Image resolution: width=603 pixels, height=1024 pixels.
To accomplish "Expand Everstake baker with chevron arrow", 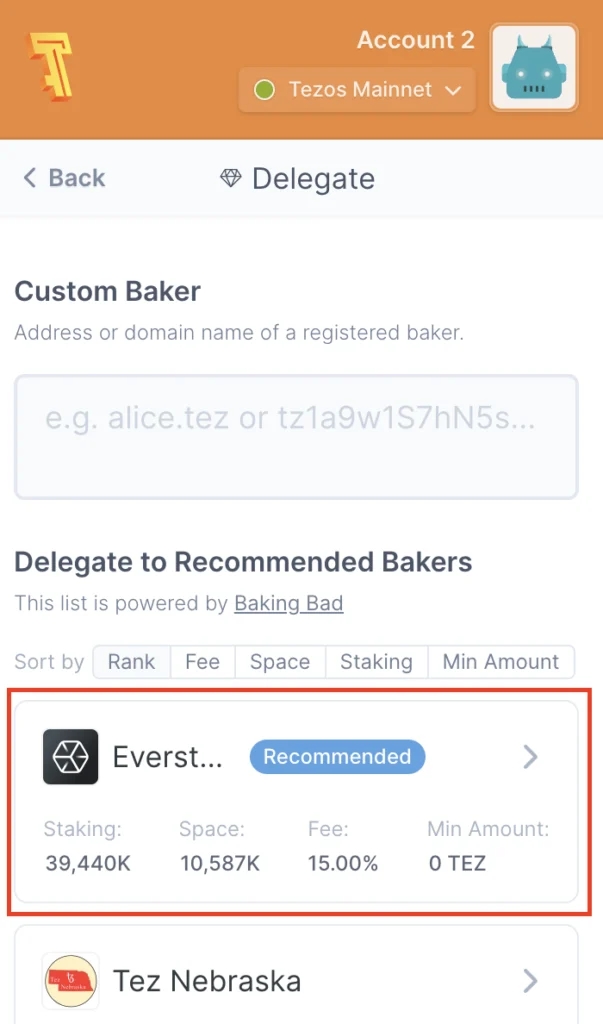I will (530, 757).
